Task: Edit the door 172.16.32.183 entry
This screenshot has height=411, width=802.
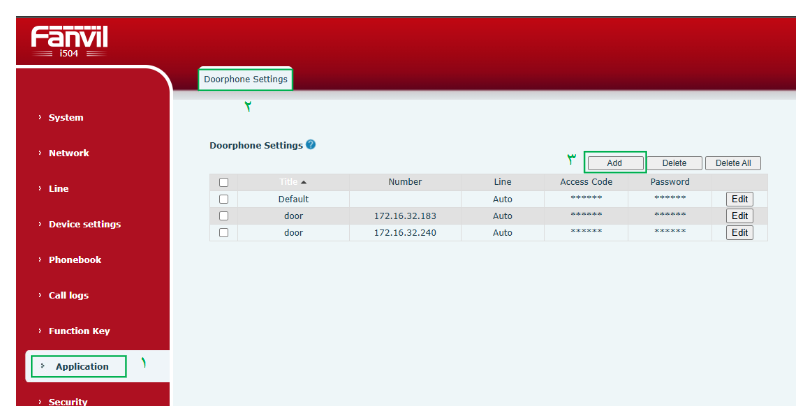Action: (740, 216)
